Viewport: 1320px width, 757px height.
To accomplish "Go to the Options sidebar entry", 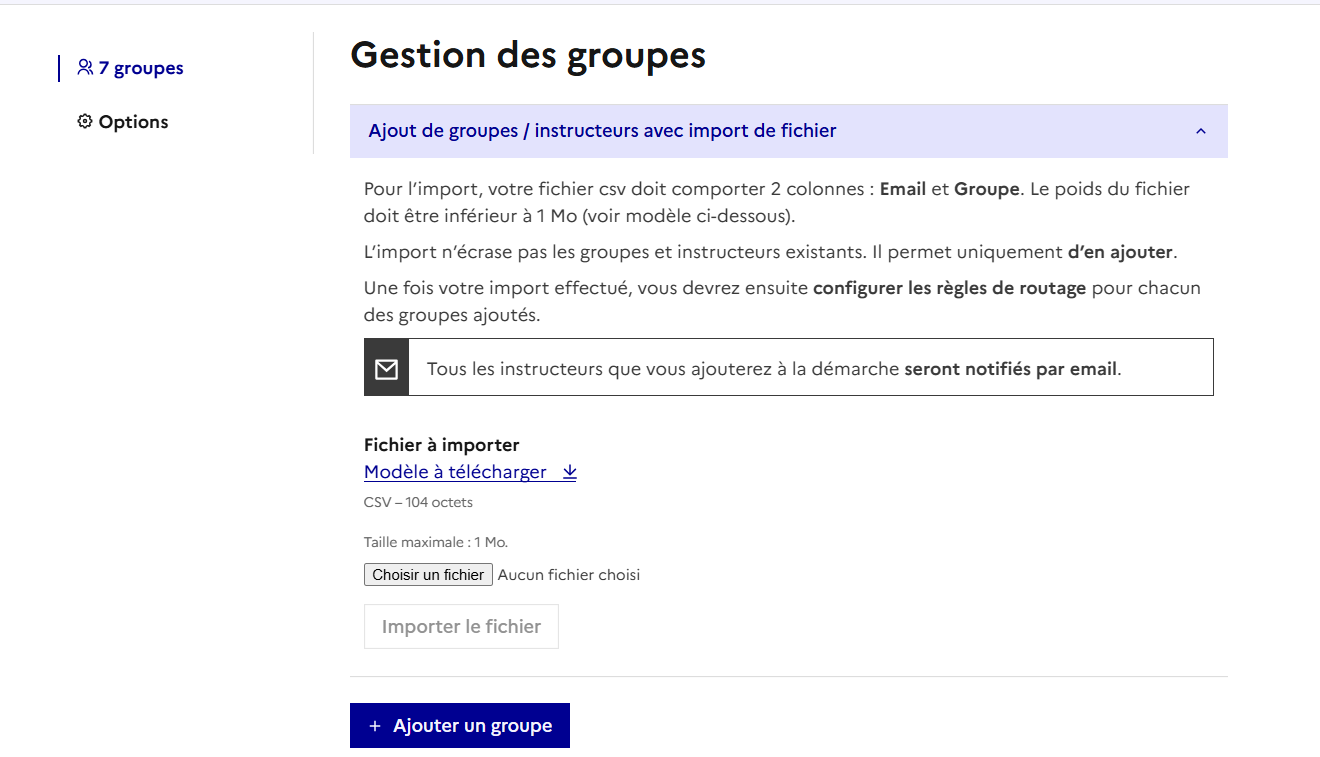I will [133, 122].
